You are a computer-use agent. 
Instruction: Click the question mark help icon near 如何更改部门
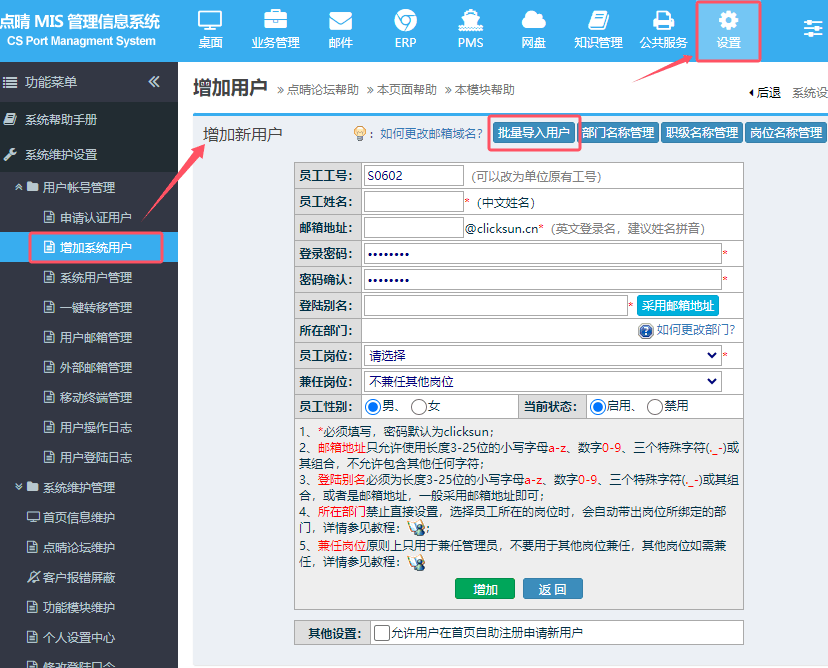[x=645, y=331]
